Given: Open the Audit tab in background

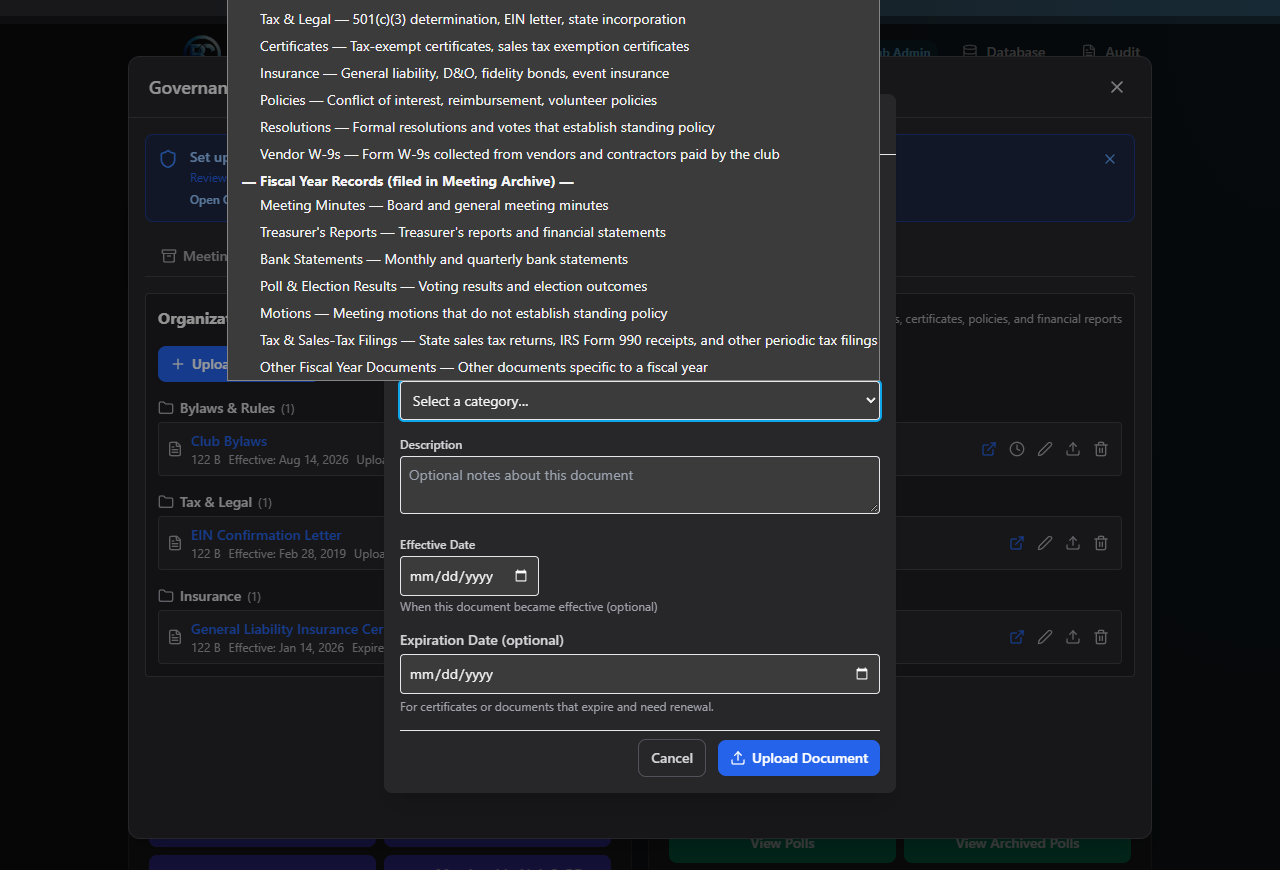Looking at the screenshot, I should point(1111,52).
